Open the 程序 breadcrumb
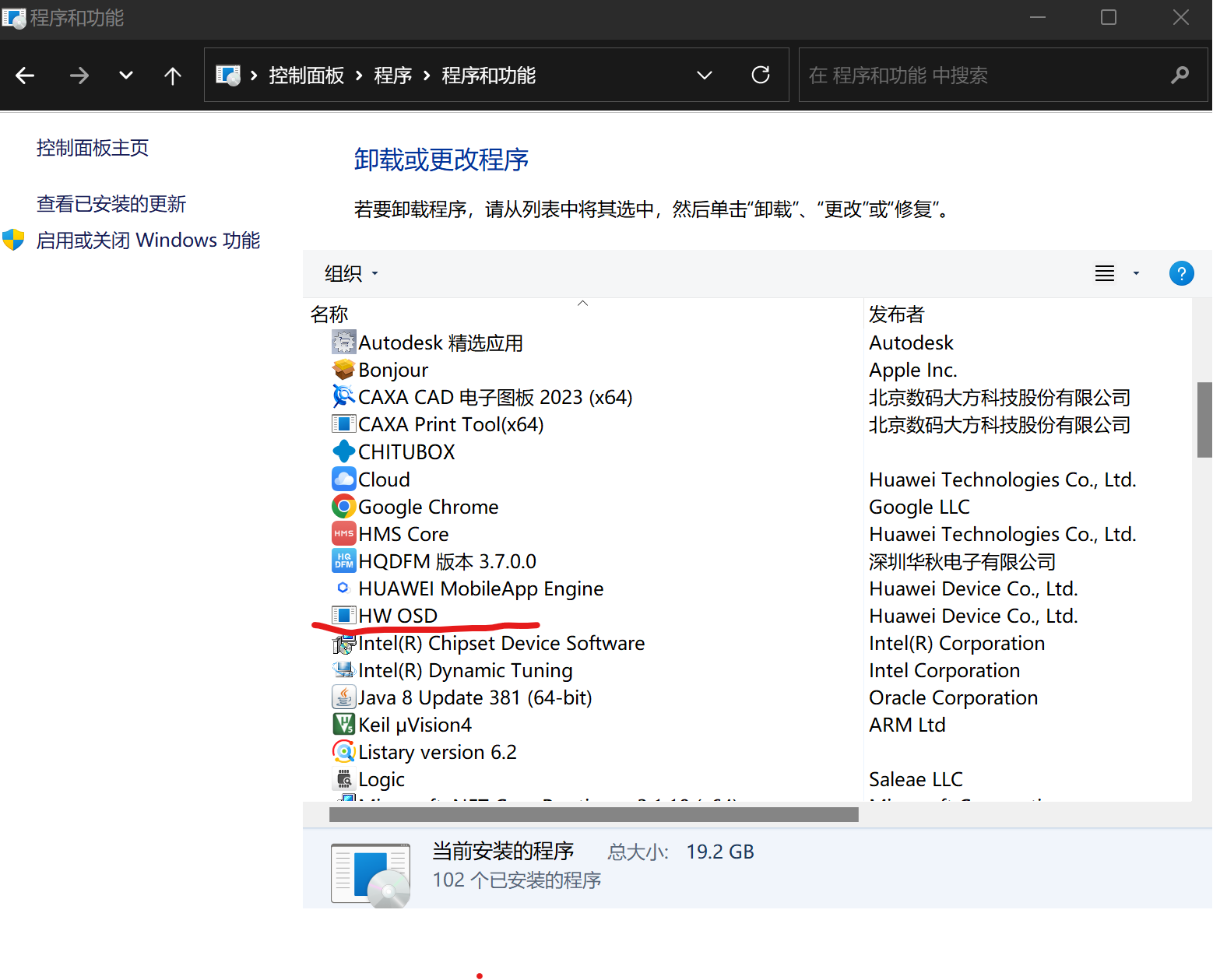1213x980 pixels. point(393,76)
